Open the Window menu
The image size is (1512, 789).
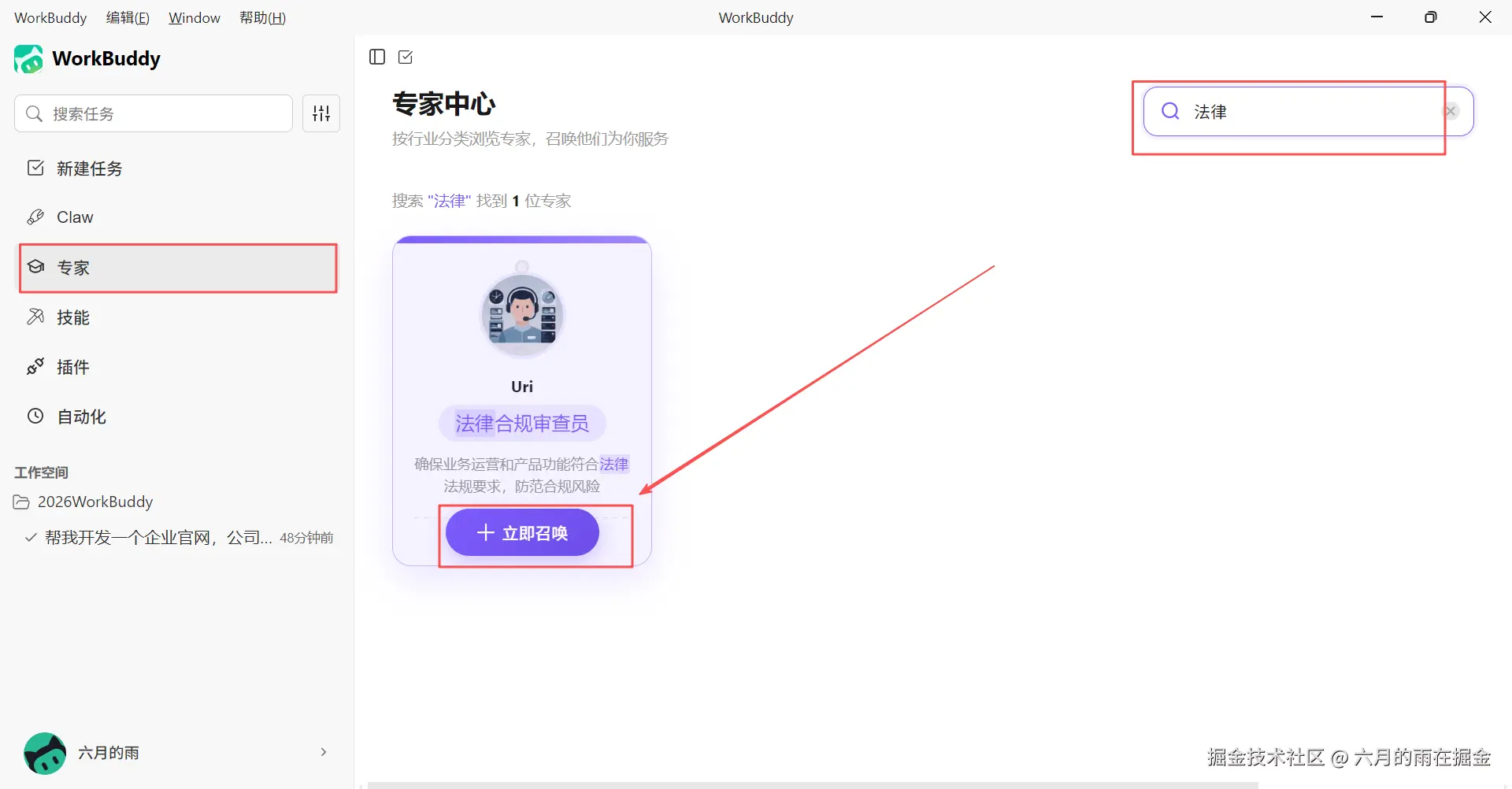pos(195,17)
